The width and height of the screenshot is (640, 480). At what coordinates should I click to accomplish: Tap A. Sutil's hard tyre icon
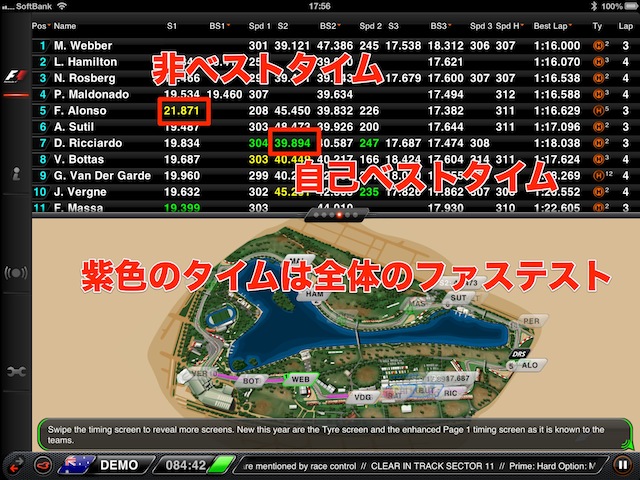[598, 127]
